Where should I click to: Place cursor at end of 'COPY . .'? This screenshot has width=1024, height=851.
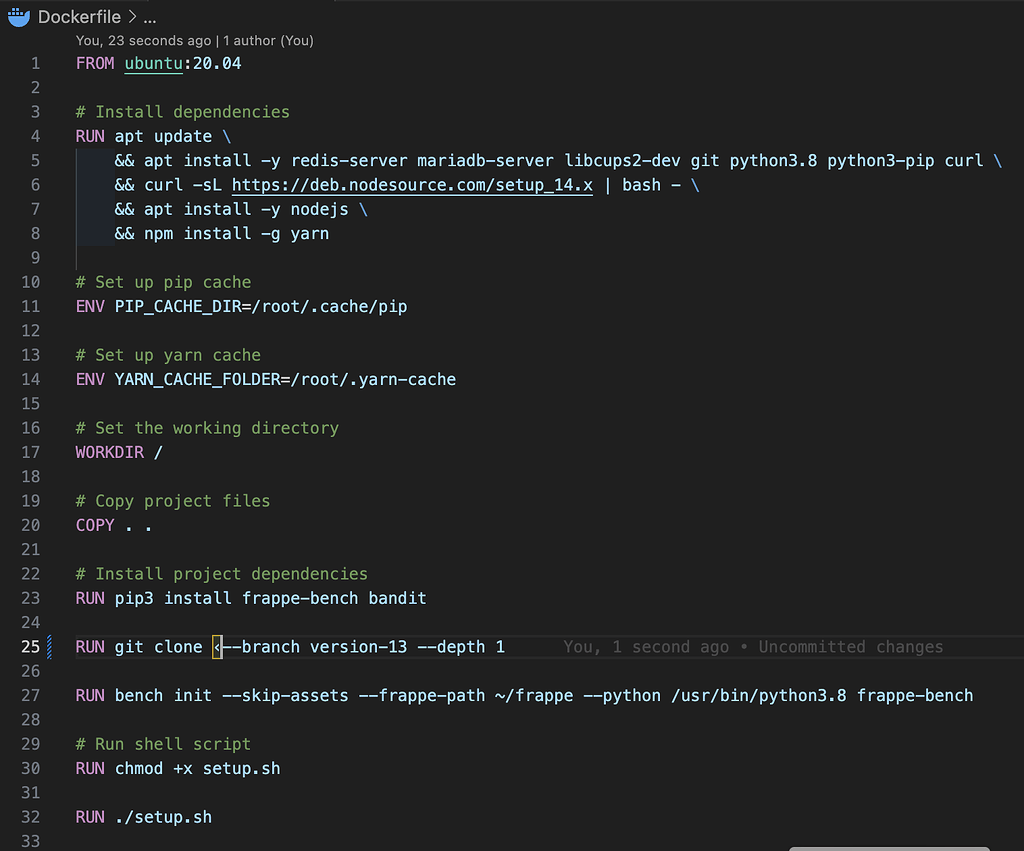(x=153, y=525)
